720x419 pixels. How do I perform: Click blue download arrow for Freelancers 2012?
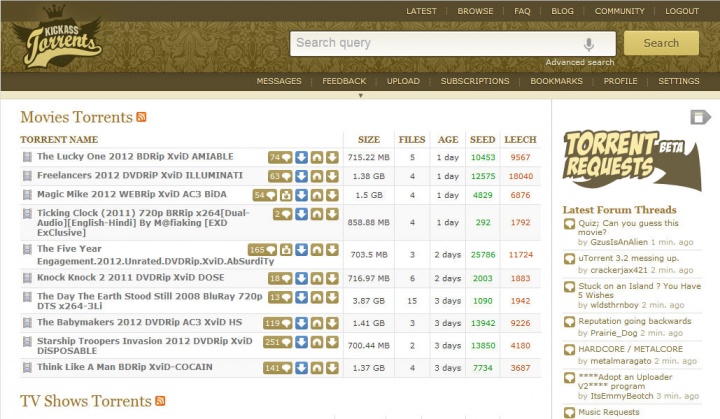click(x=301, y=176)
